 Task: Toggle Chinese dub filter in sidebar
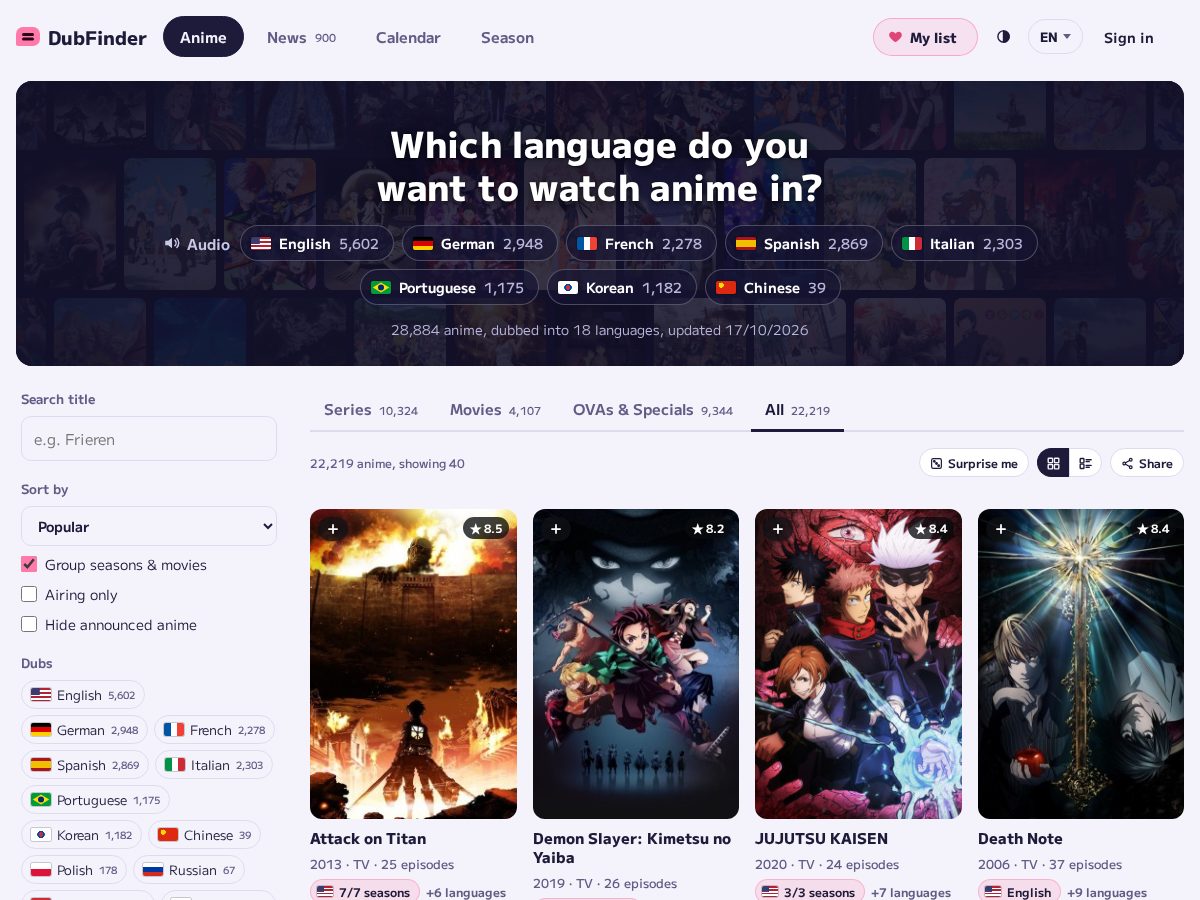point(204,835)
